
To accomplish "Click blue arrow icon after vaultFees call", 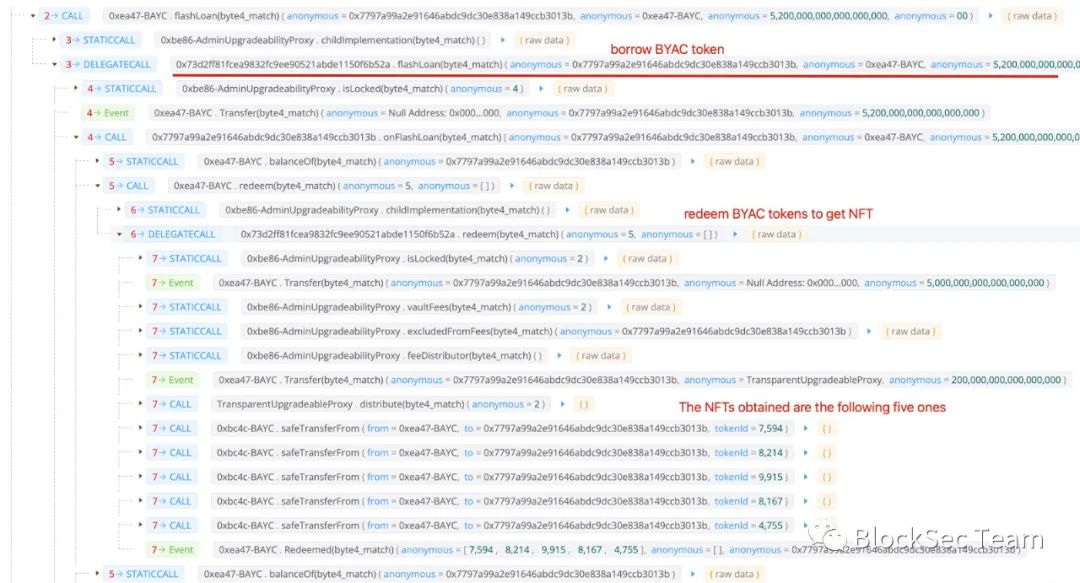I will click(609, 307).
